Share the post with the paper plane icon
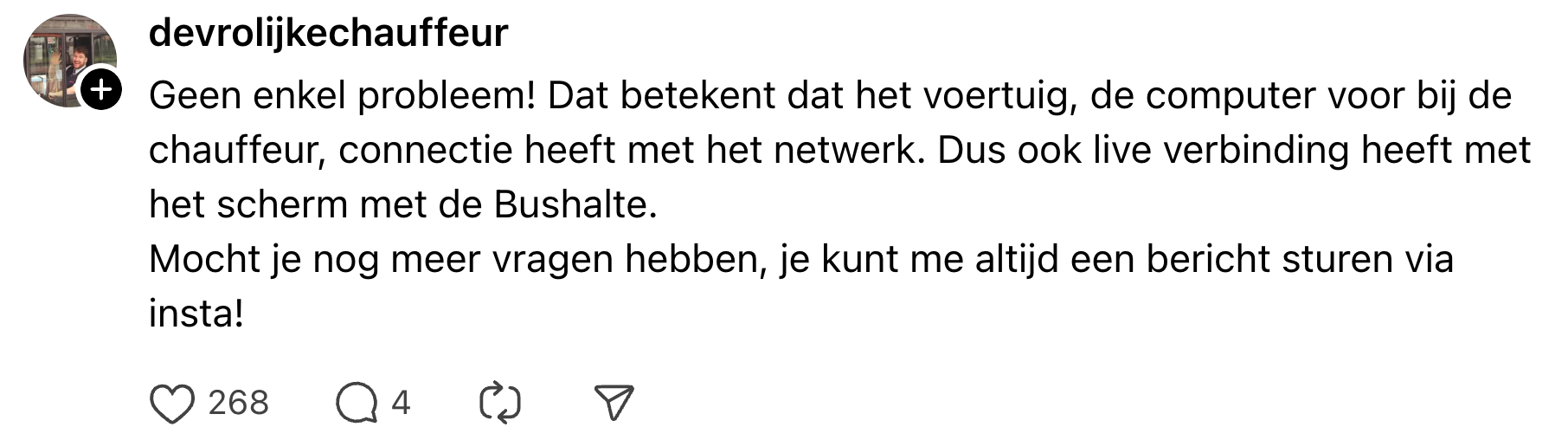This screenshot has width=1568, height=440. (x=614, y=404)
